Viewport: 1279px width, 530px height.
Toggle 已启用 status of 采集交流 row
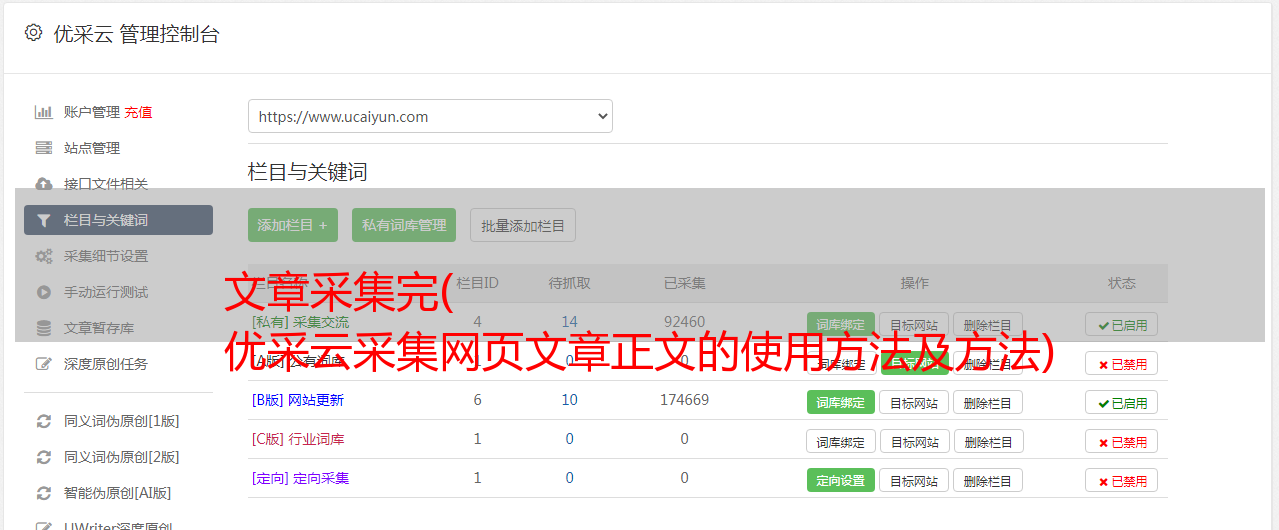[1122, 324]
